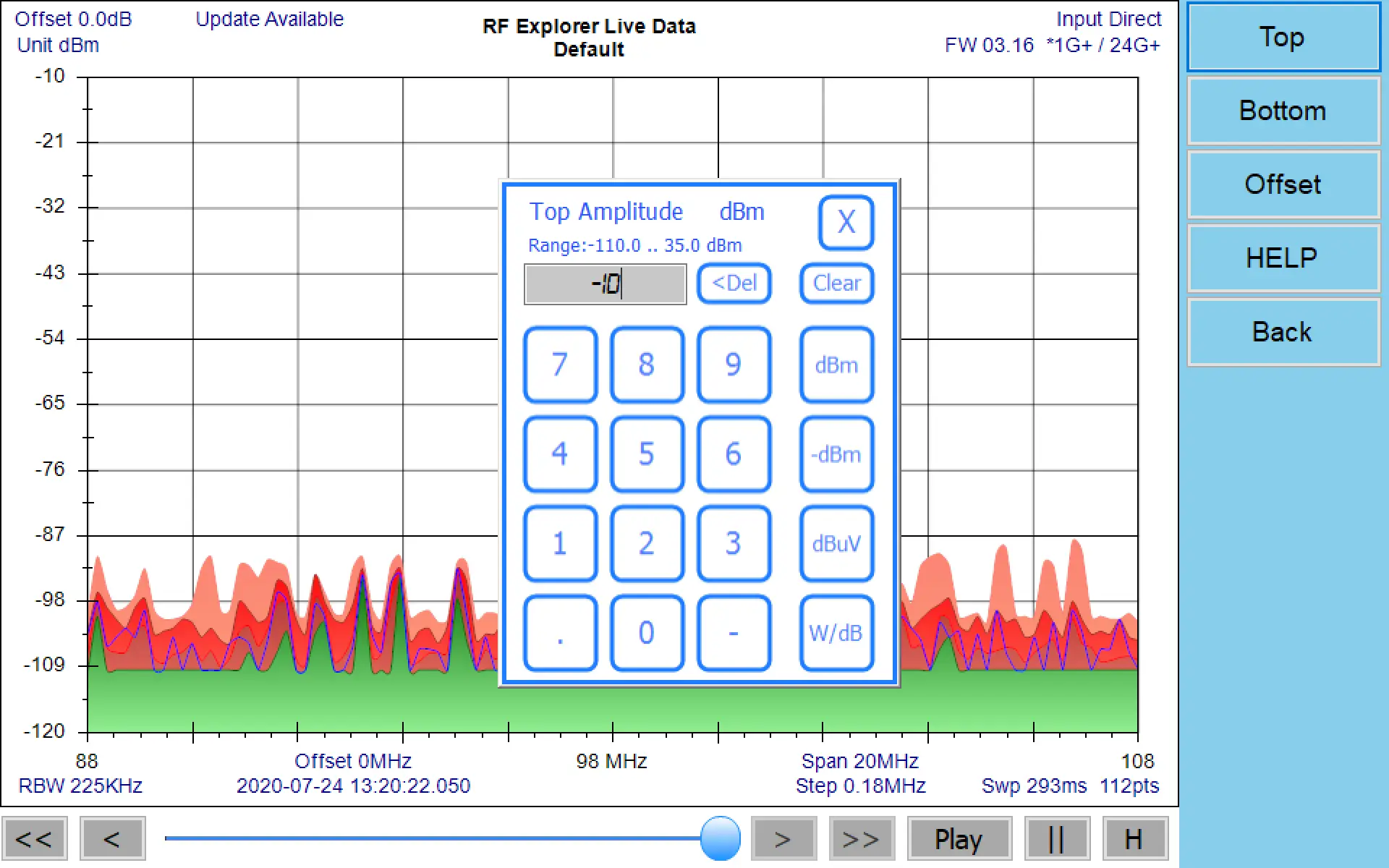Confirm value with dBm unit key
Screen dimensions: 1389x868
(837, 365)
